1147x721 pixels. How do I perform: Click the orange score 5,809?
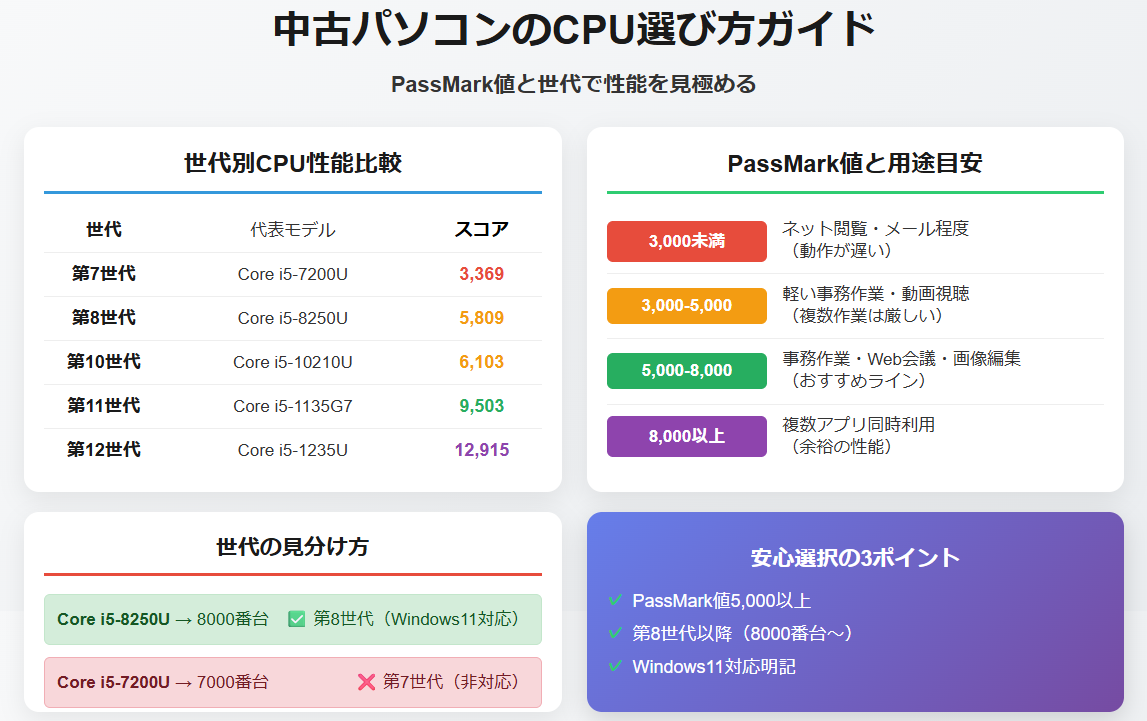[481, 318]
